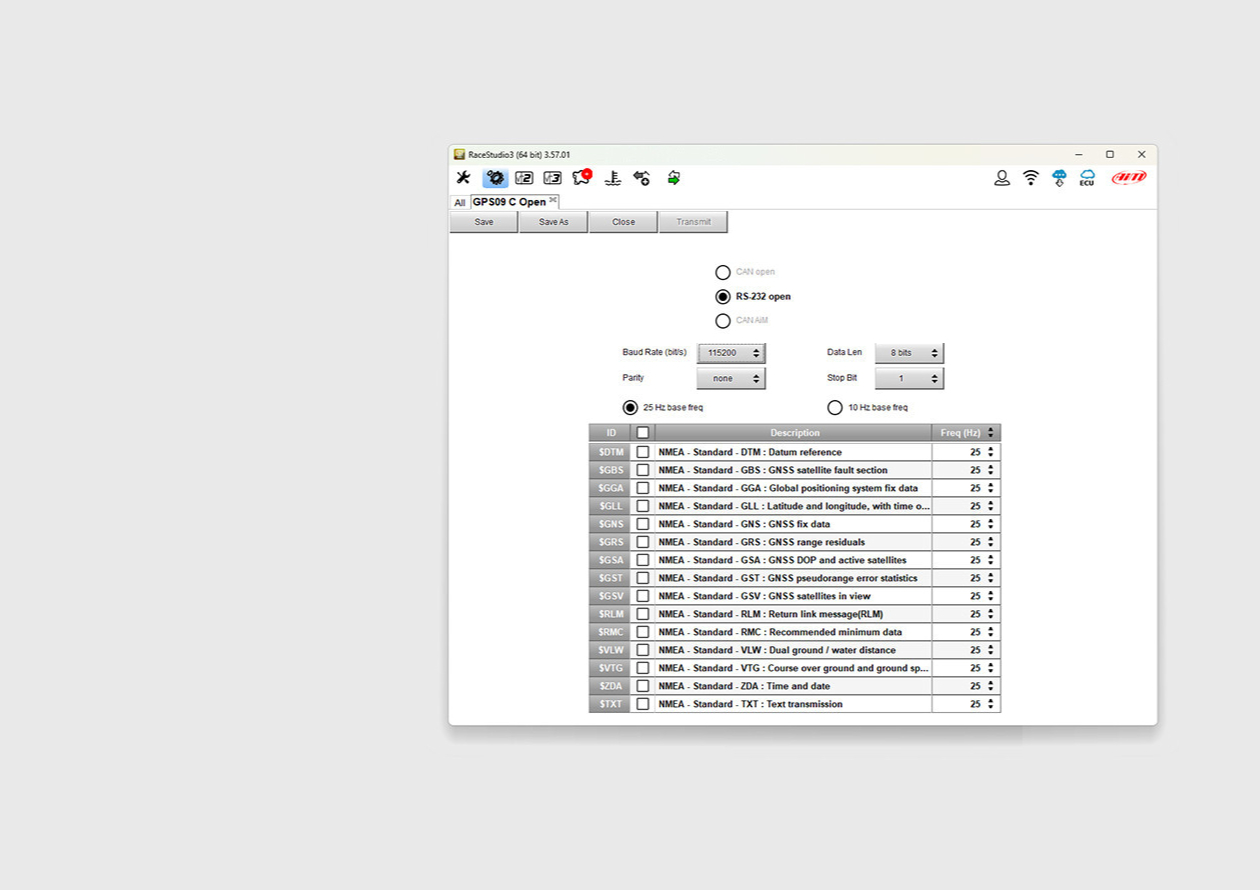Viewport: 1260px width, 890px height.
Task: Click the CAN builder arrows icon
Action: pos(642,178)
